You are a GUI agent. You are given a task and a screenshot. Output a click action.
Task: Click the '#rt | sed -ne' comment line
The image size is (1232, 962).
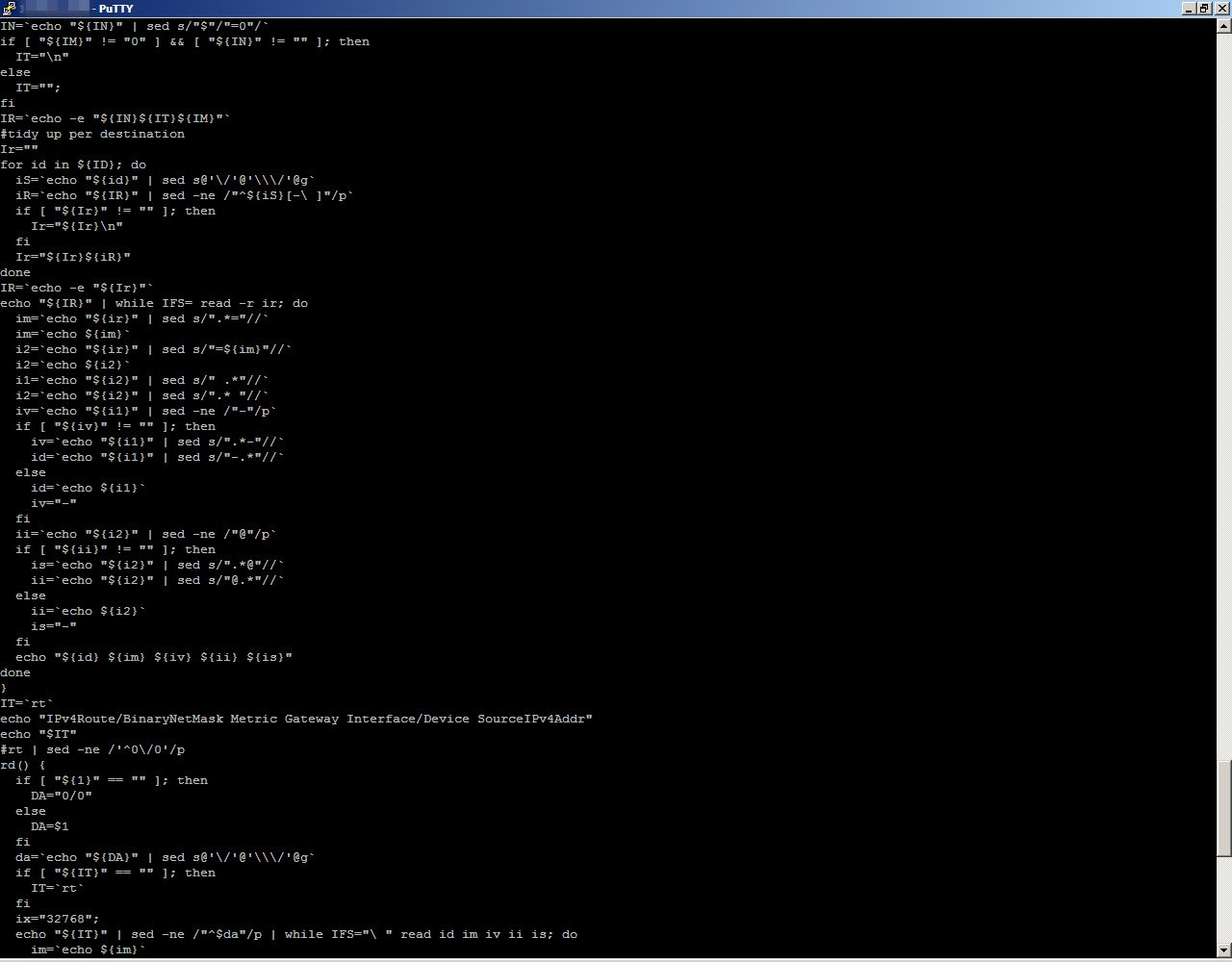(92, 749)
